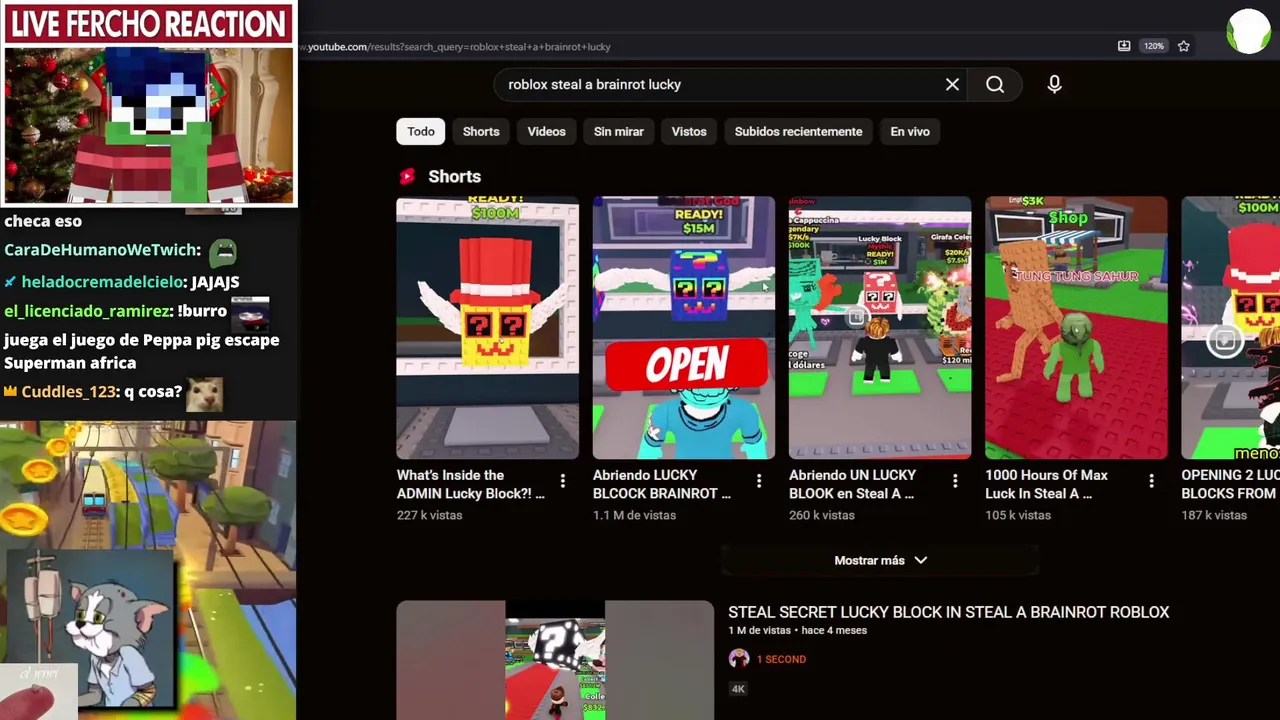1280x720 pixels.
Task: Click the 4K quality badge
Action: (738, 688)
